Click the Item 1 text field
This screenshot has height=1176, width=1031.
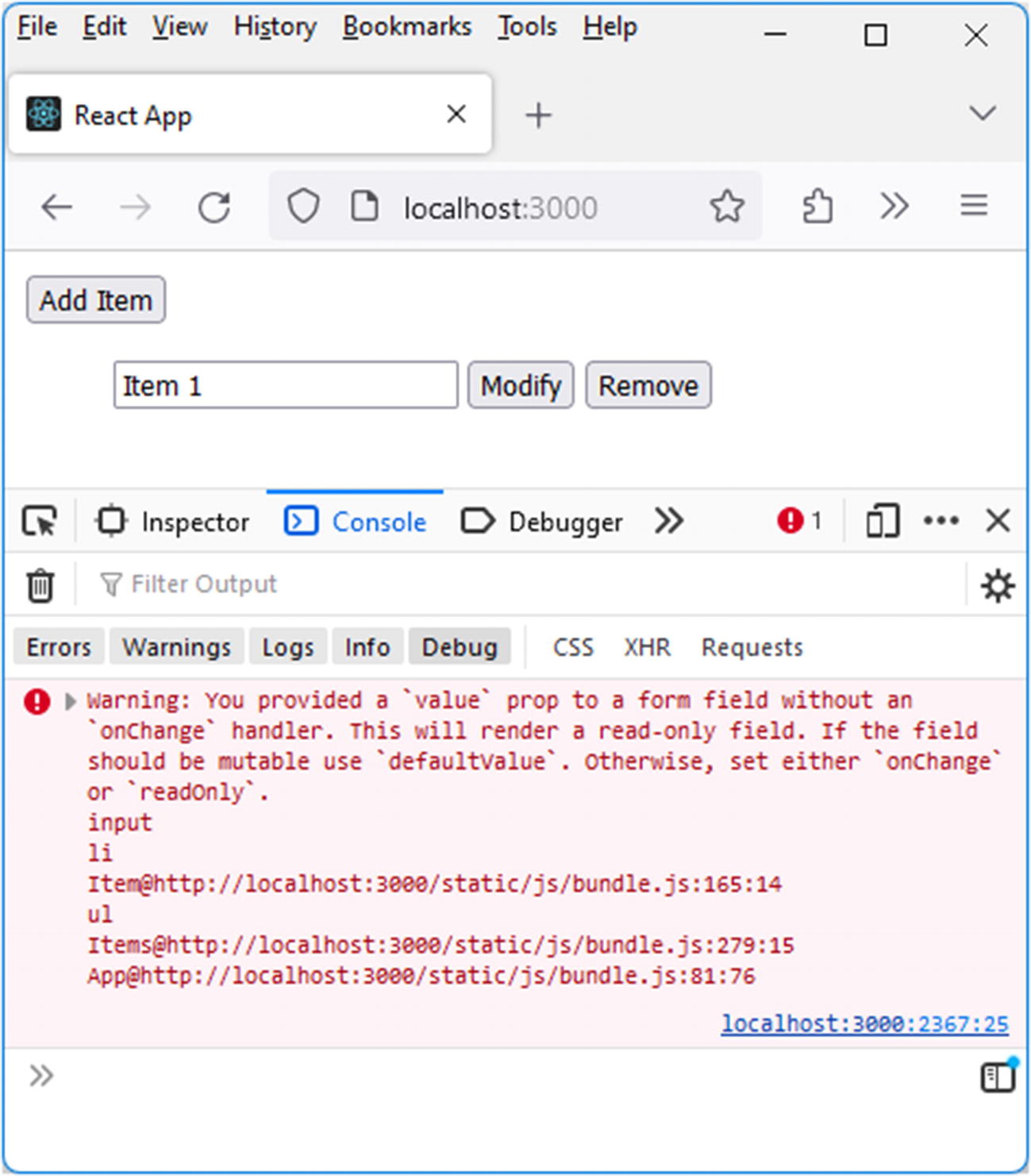(286, 386)
